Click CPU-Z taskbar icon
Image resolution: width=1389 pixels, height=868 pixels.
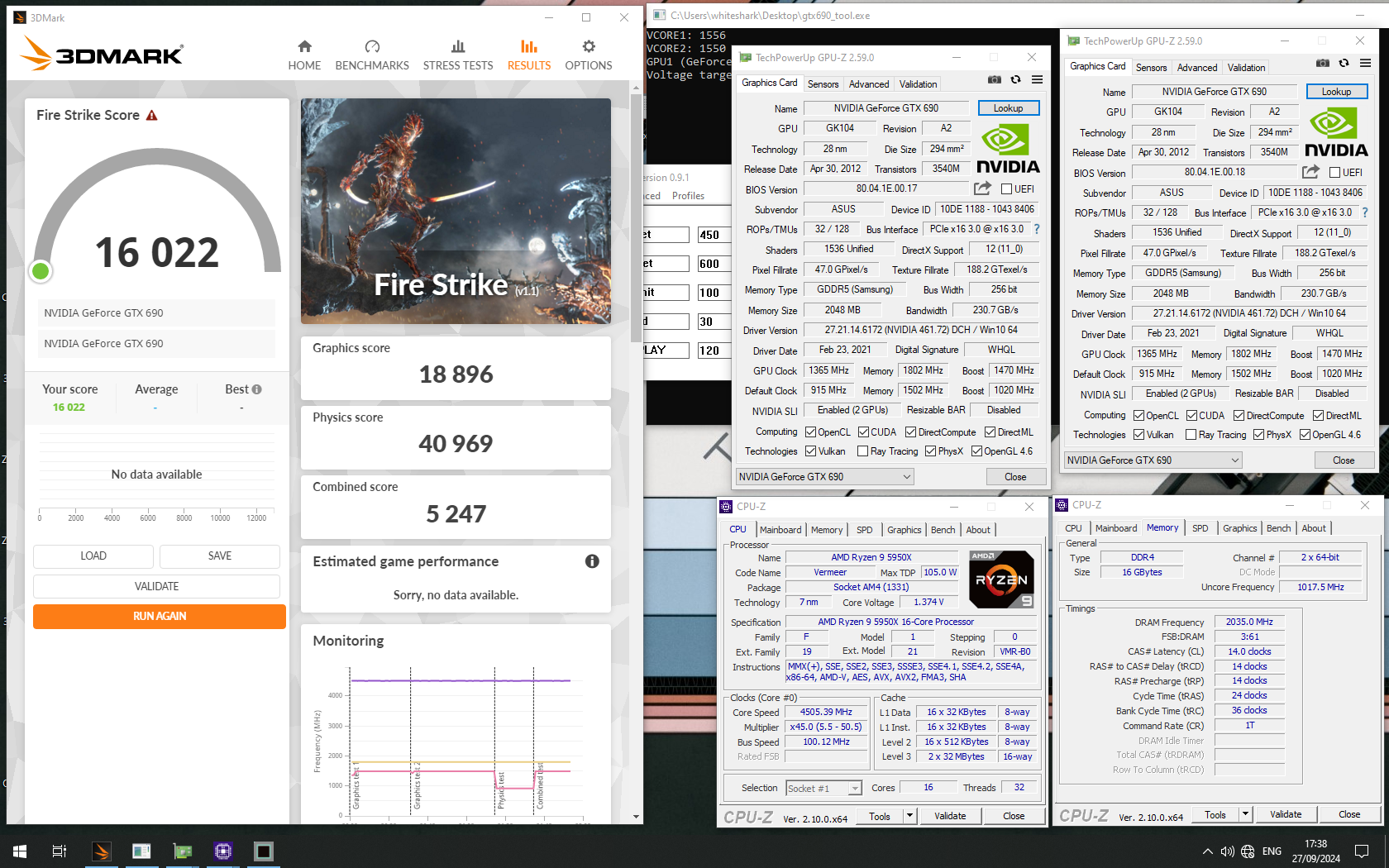(x=222, y=851)
